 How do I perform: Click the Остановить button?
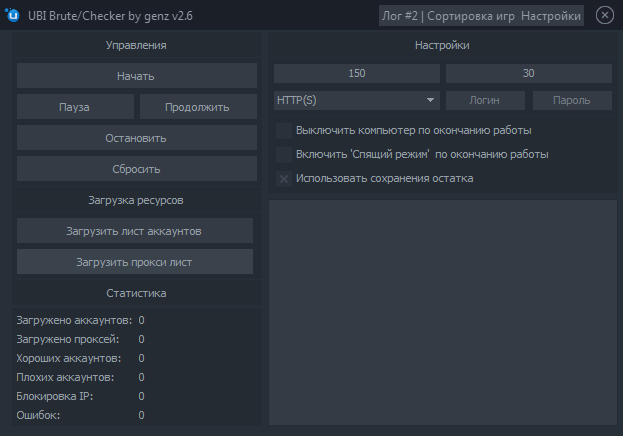pos(135,138)
